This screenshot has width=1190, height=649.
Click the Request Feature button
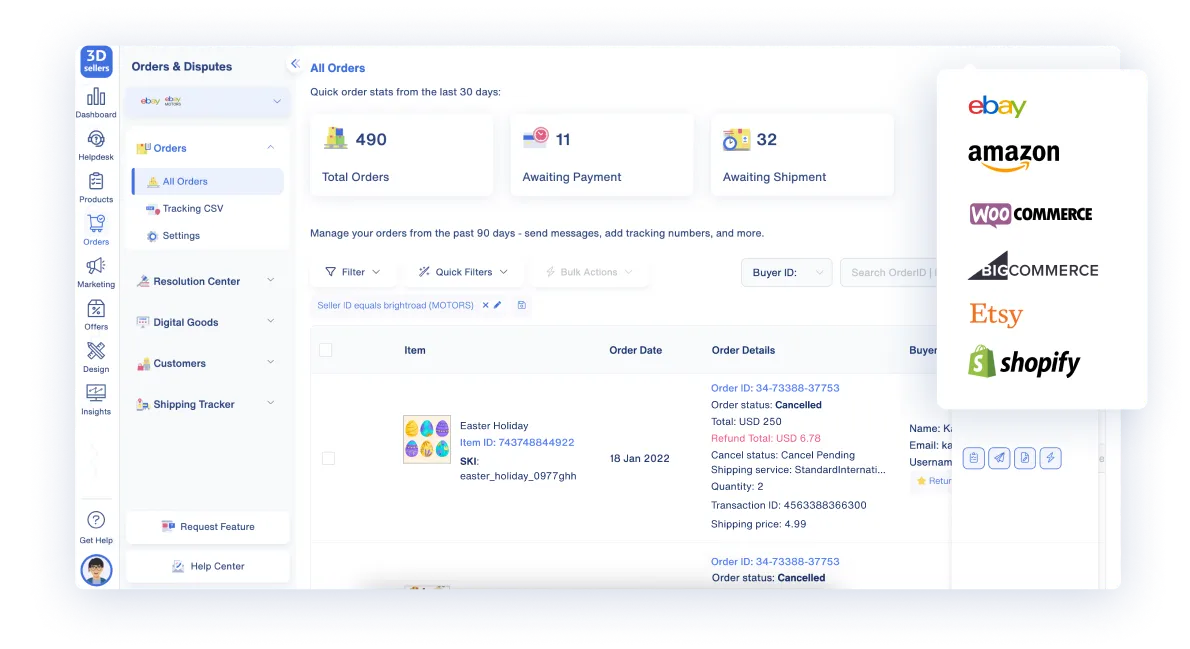point(208,527)
